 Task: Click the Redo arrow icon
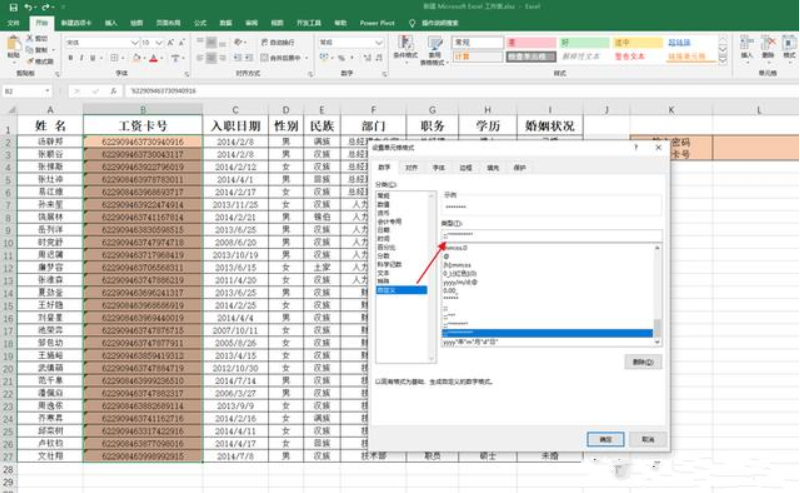pos(46,7)
